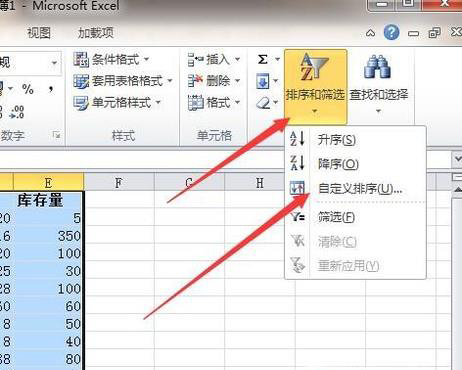Click the percent style icon

click(28, 89)
